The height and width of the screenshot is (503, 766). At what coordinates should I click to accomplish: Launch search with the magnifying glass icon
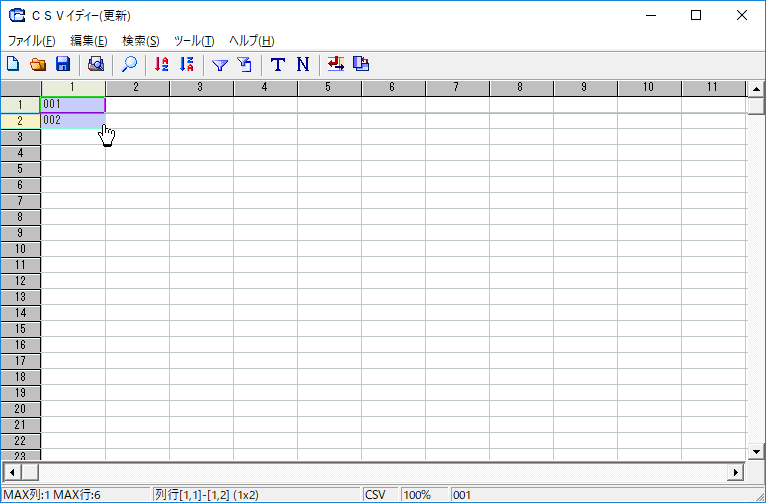pos(129,64)
